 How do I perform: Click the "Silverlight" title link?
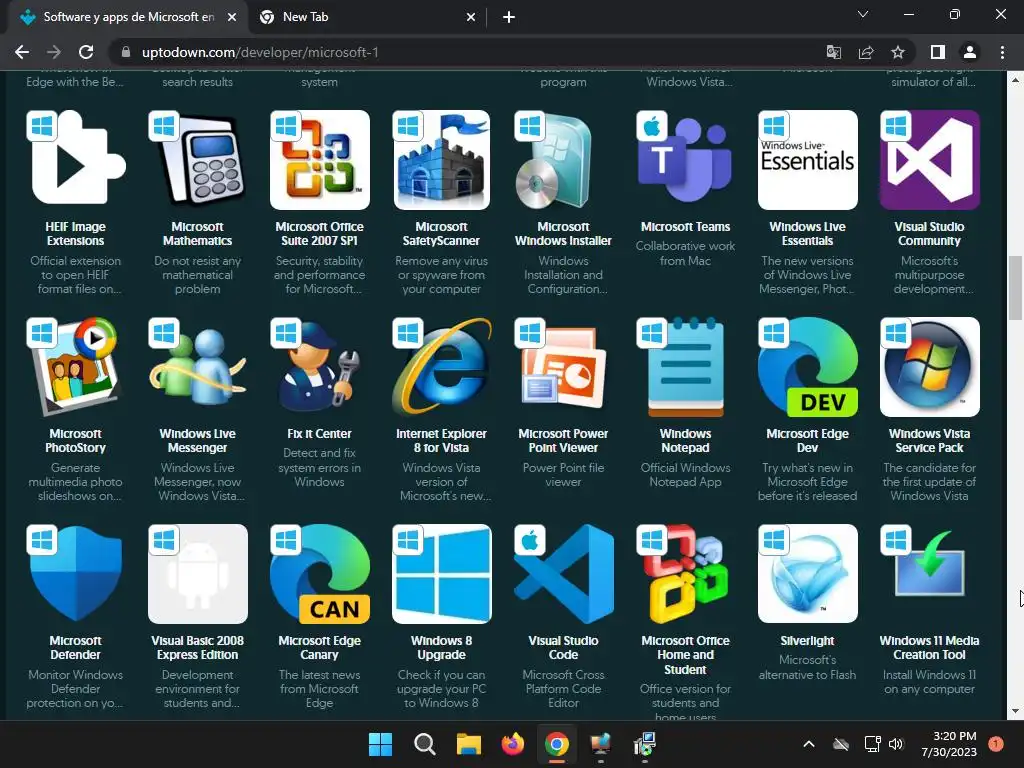(807, 641)
